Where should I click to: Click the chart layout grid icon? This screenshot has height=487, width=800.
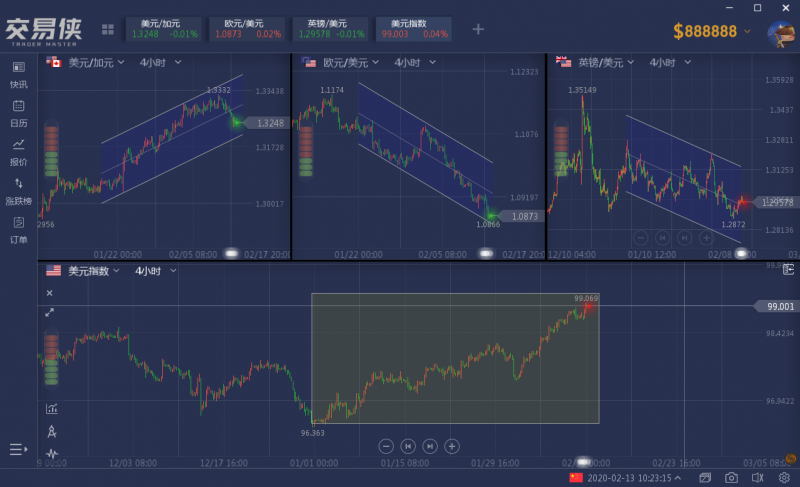pos(108,30)
